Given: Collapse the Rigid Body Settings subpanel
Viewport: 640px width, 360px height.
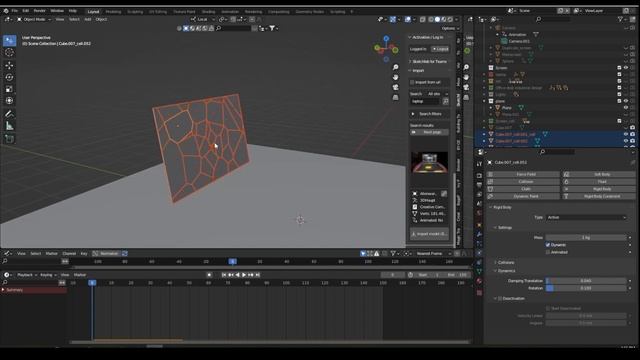Looking at the screenshot, I should (504, 228).
